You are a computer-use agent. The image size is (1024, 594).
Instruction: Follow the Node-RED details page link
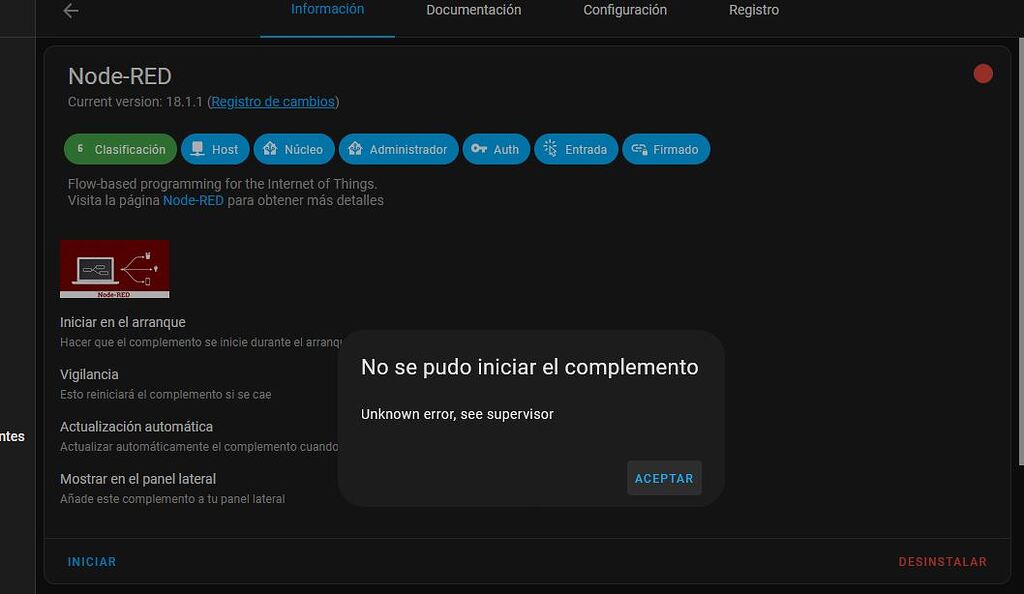tap(193, 200)
